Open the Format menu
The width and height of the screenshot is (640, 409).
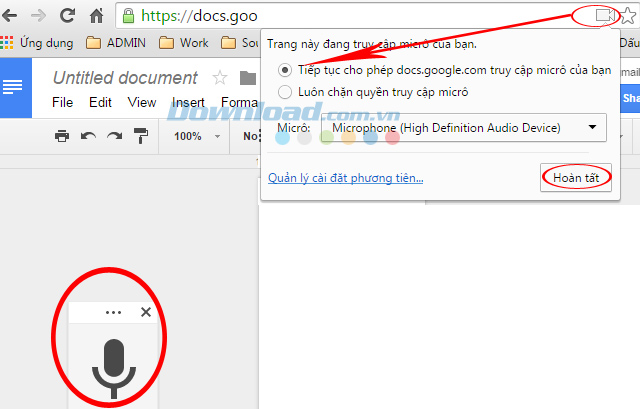click(240, 102)
